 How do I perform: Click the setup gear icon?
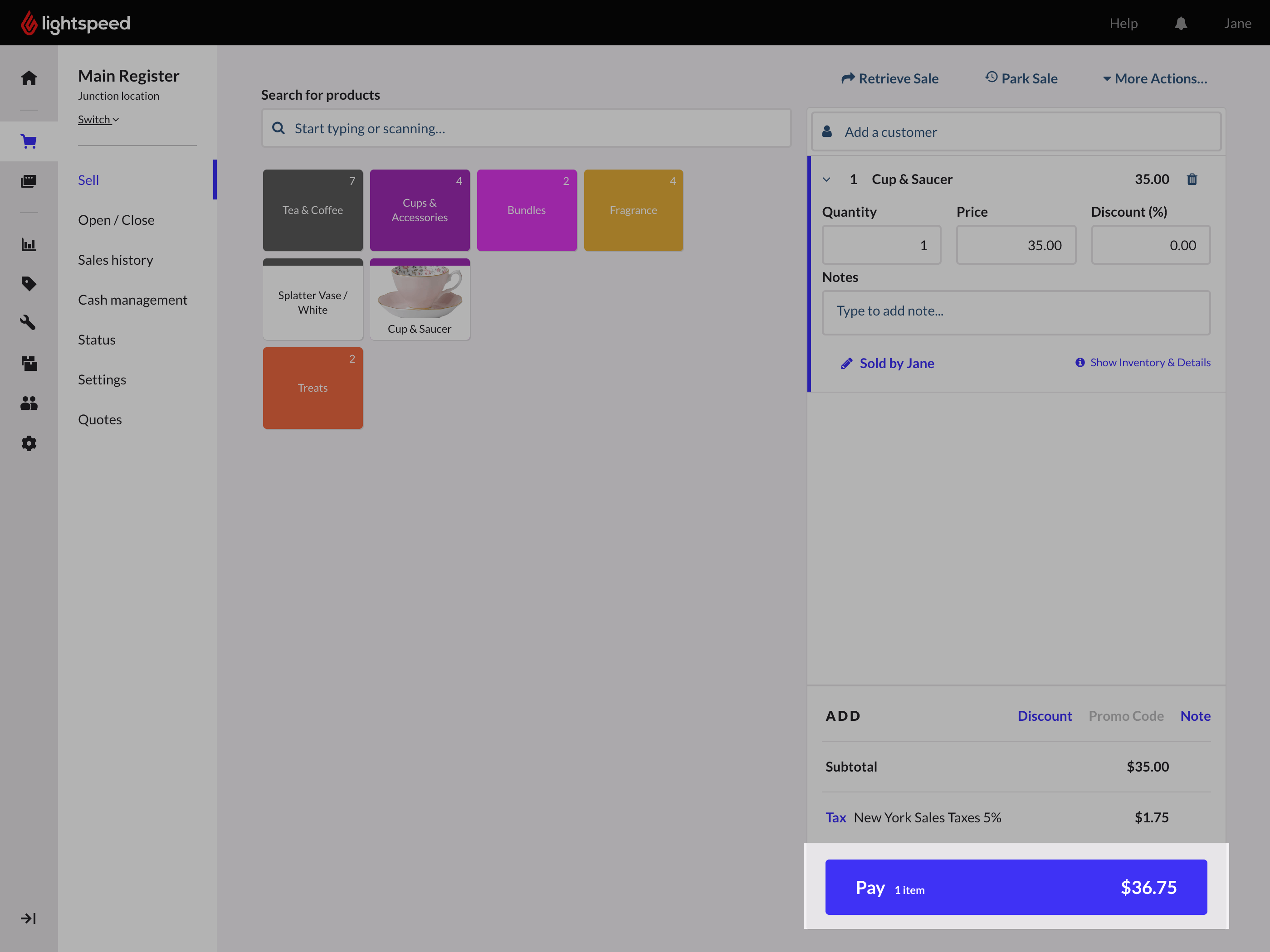29,443
